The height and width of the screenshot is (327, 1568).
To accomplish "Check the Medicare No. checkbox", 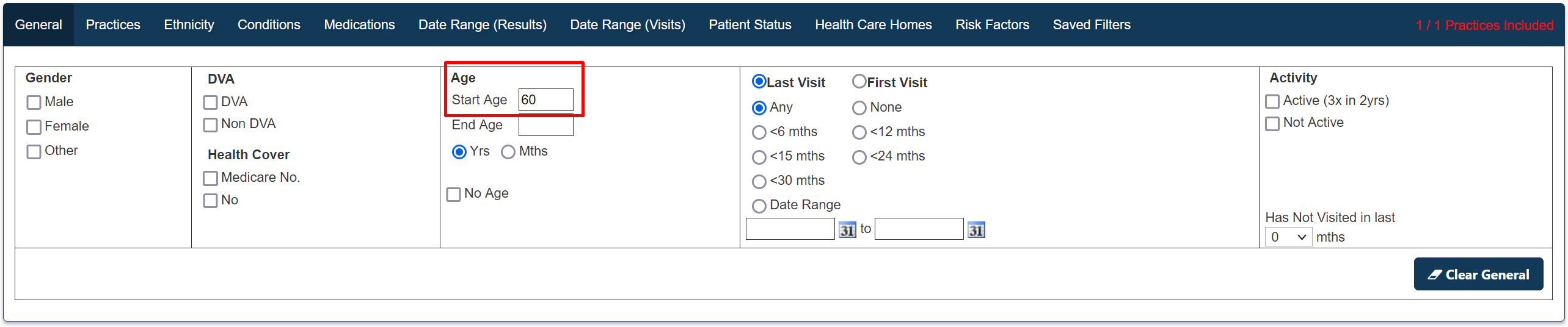I will [x=210, y=178].
